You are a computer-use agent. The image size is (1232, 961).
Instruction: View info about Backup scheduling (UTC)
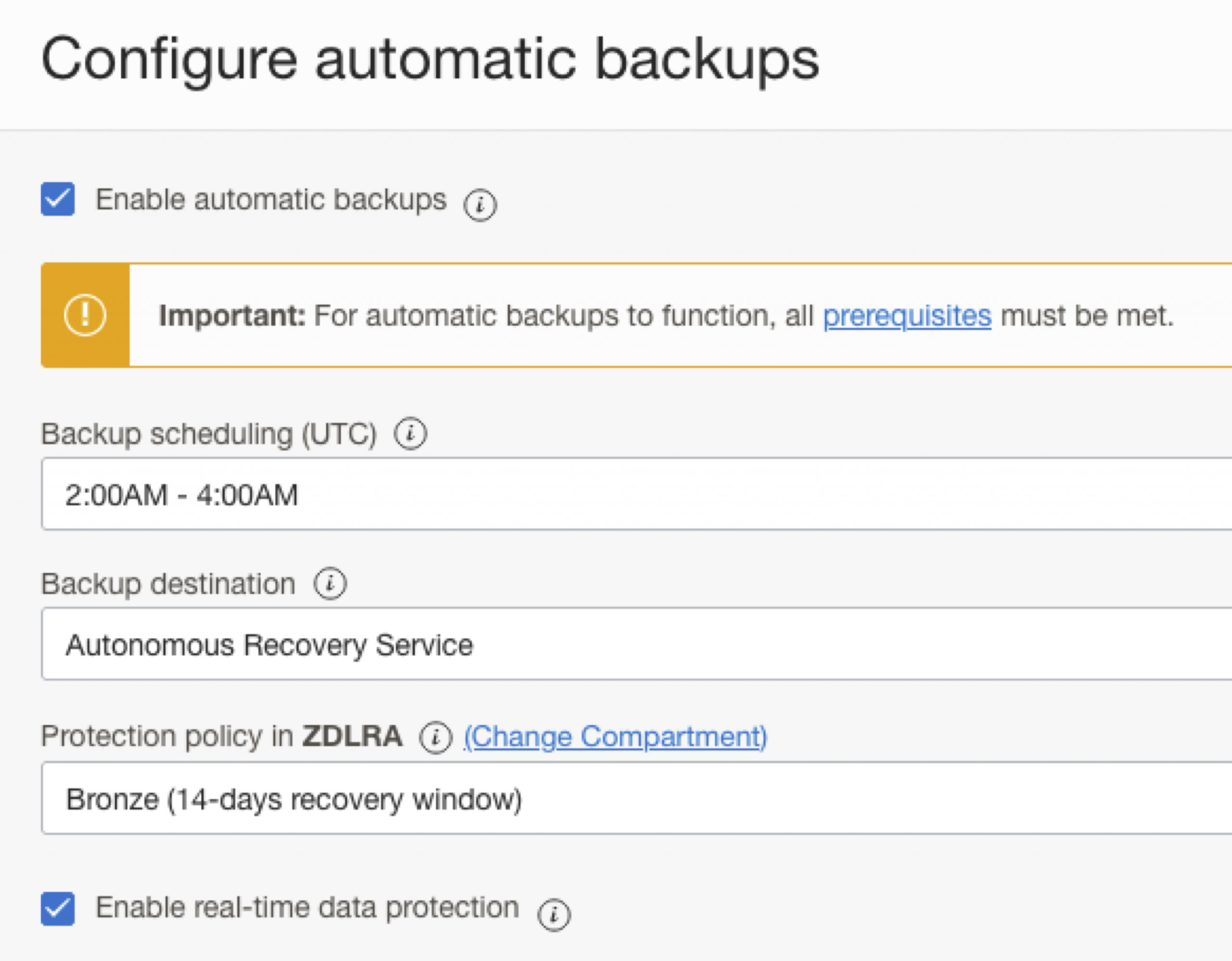pos(411,434)
